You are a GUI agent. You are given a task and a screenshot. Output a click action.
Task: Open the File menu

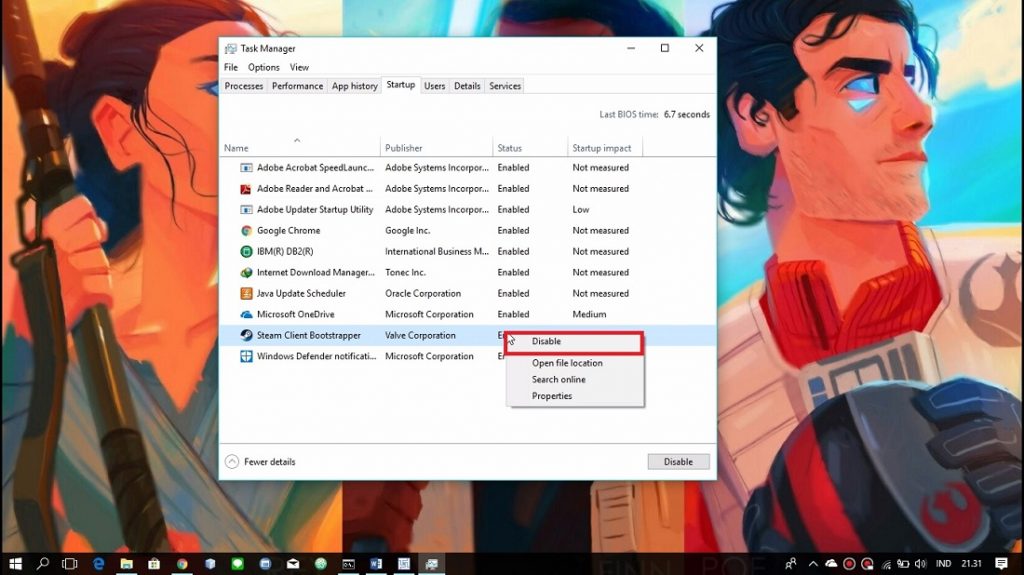[x=231, y=68]
